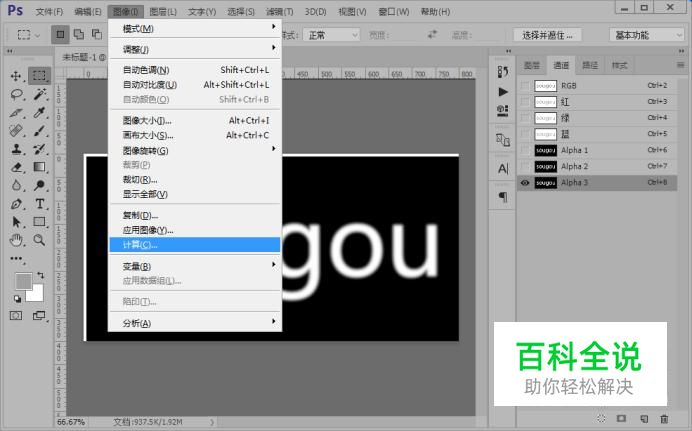This screenshot has height=431, width=692.
Task: Reset default foreground and background colors
Action: tap(17, 299)
